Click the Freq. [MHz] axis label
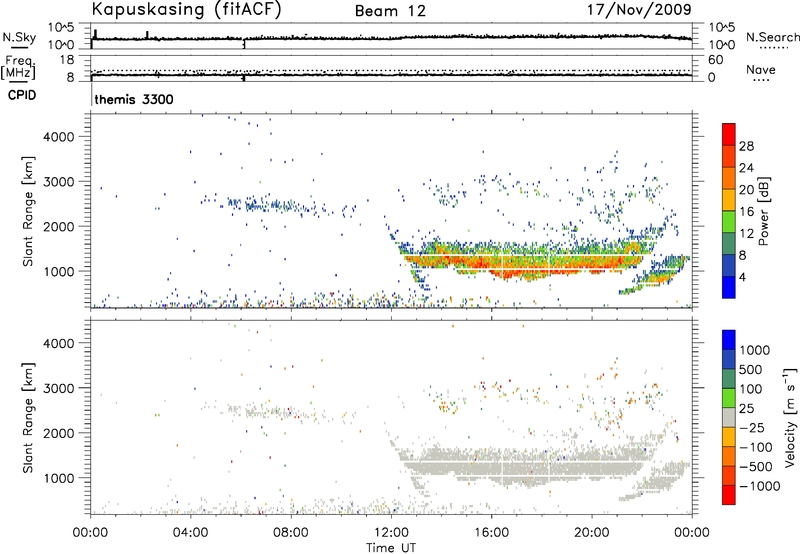800x554 pixels. pos(19,67)
